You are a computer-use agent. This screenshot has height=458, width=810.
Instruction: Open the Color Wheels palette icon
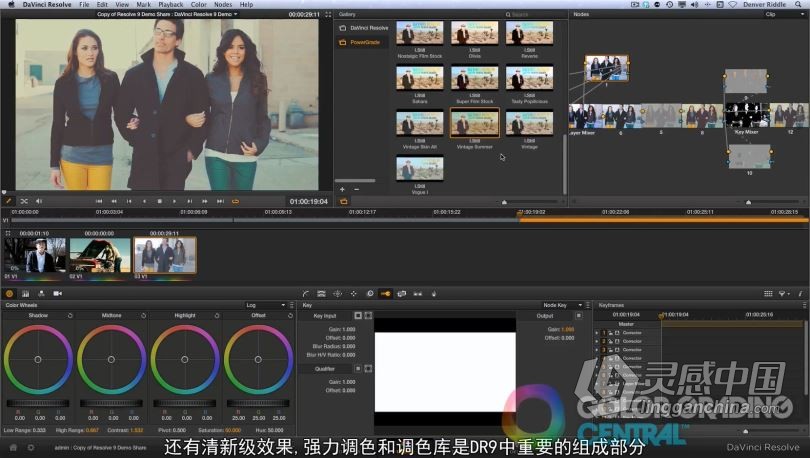(9, 293)
